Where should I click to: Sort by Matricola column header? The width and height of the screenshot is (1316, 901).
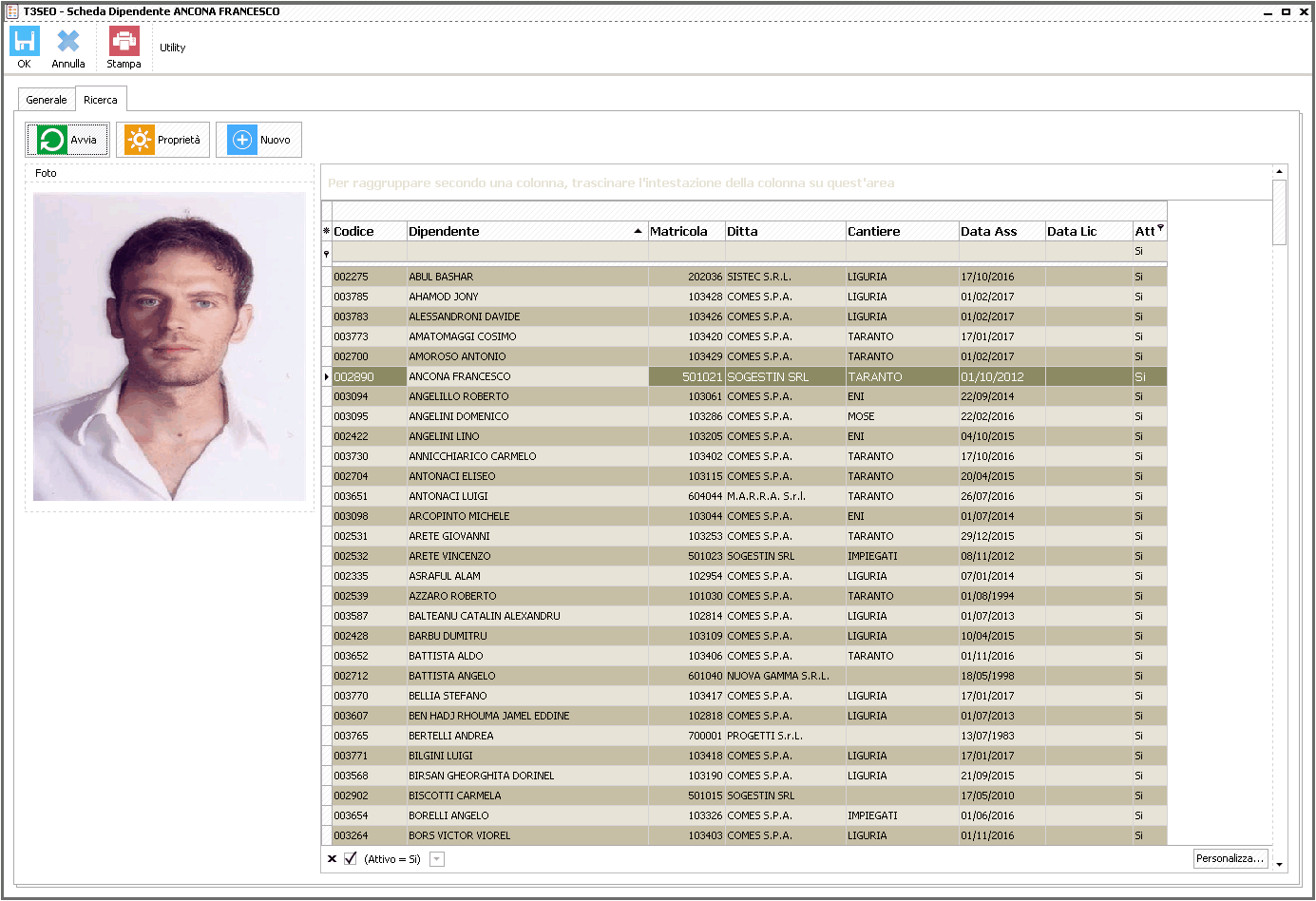[x=686, y=231]
